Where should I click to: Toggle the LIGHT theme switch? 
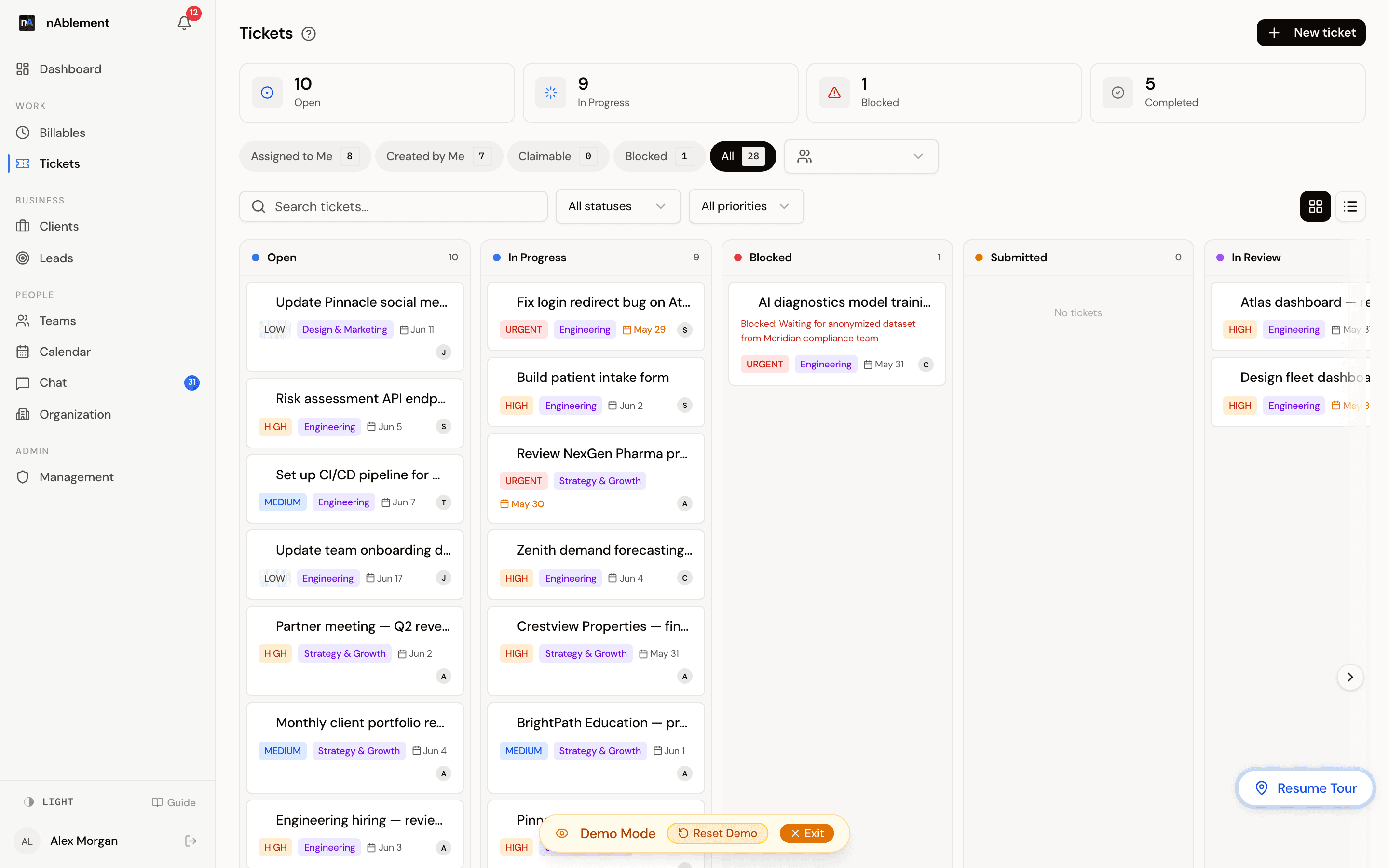(48, 802)
